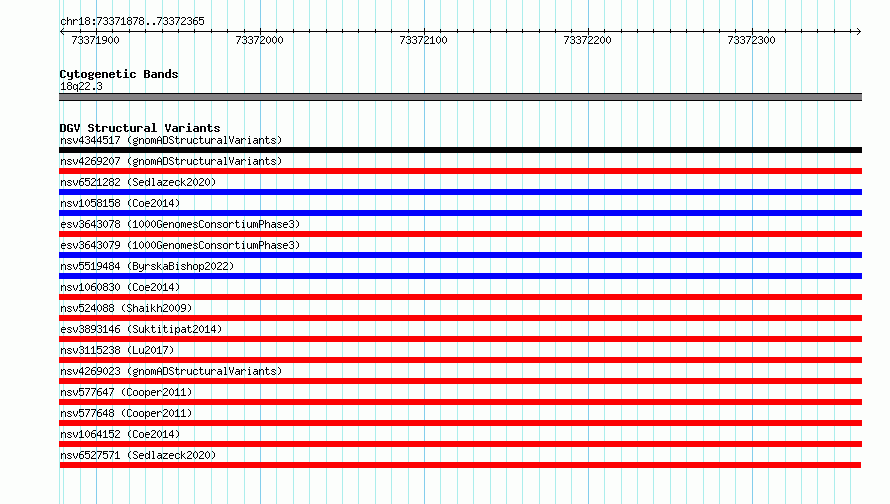Click the esv3893146 (Suktitipat2014) label

pos(141,329)
